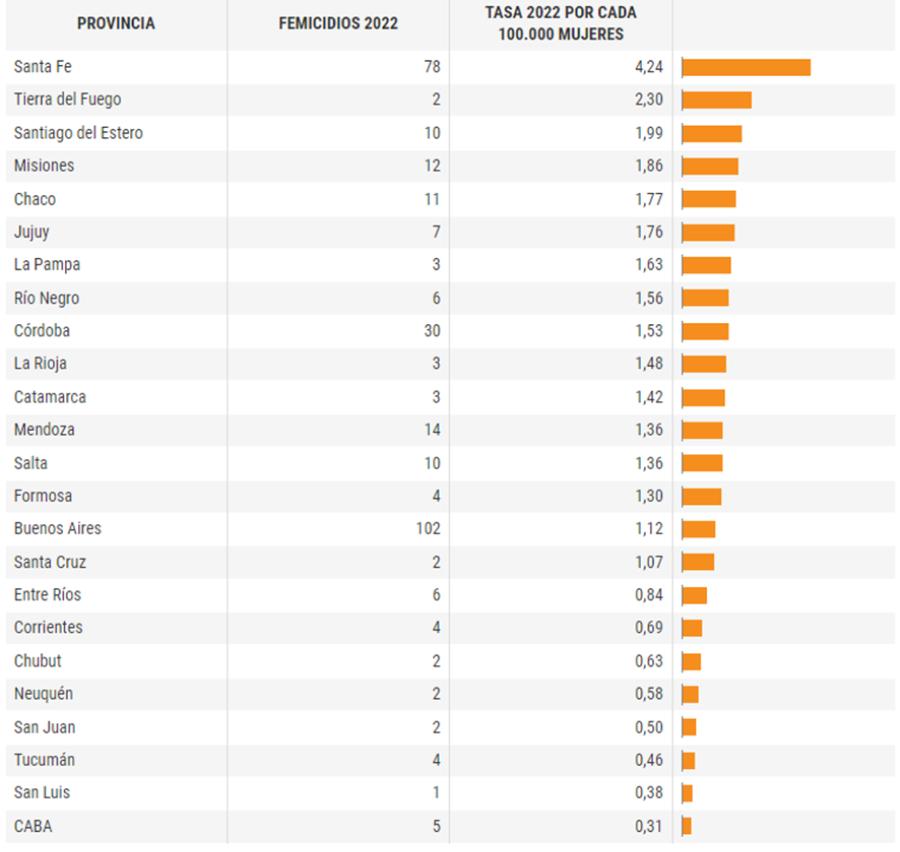This screenshot has width=900, height=852.
Task: Select the Santiago del Estero province name
Action: click(x=78, y=133)
